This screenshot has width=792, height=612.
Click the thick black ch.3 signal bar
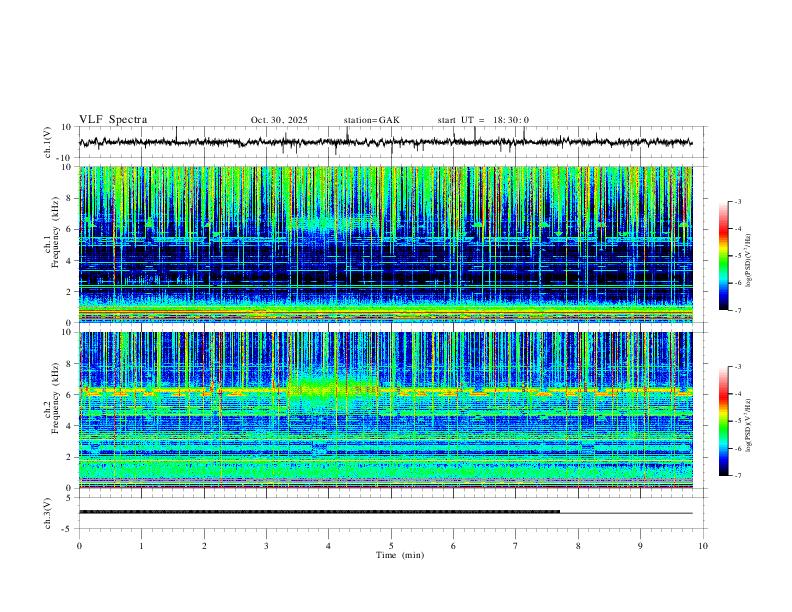(x=320, y=512)
